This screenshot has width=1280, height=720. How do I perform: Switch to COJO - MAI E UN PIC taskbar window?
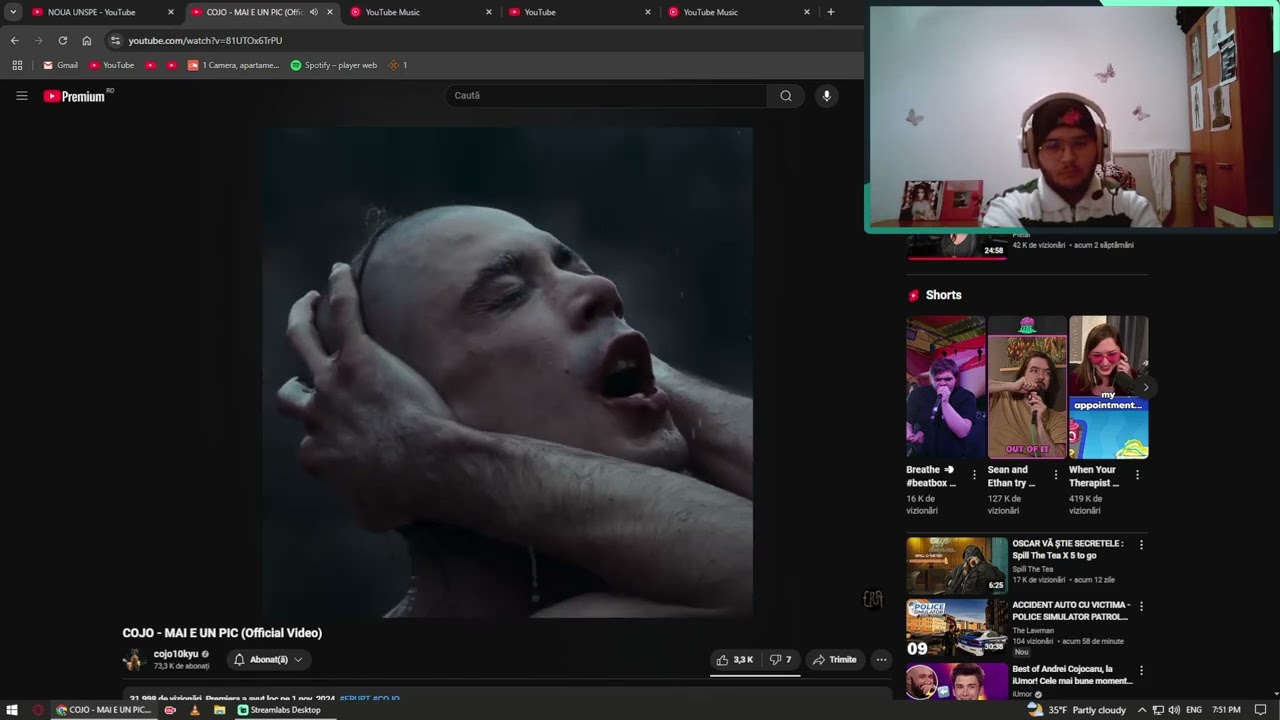tap(104, 710)
